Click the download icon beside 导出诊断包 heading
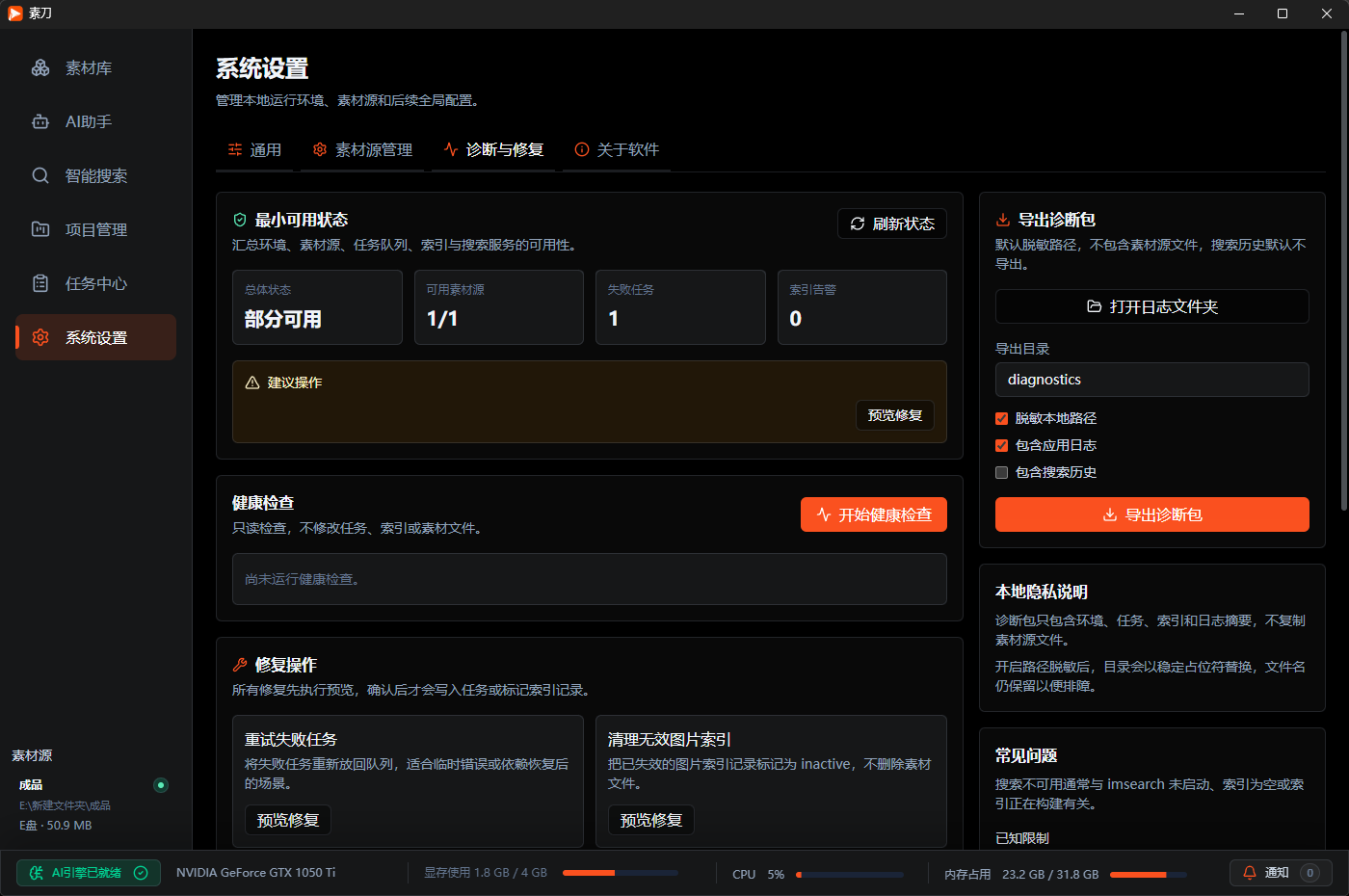This screenshot has height=896, width=1349. coord(1003,220)
